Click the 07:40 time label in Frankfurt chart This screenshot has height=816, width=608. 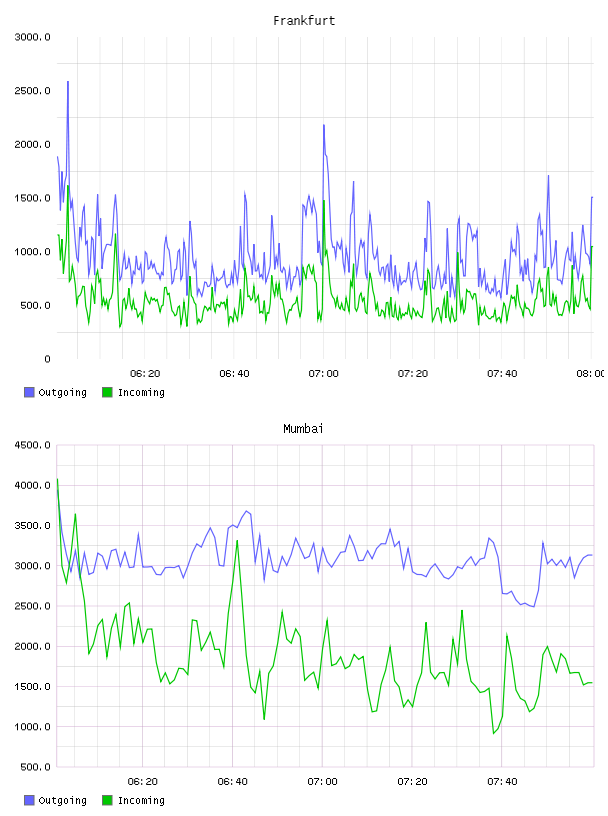tap(502, 374)
